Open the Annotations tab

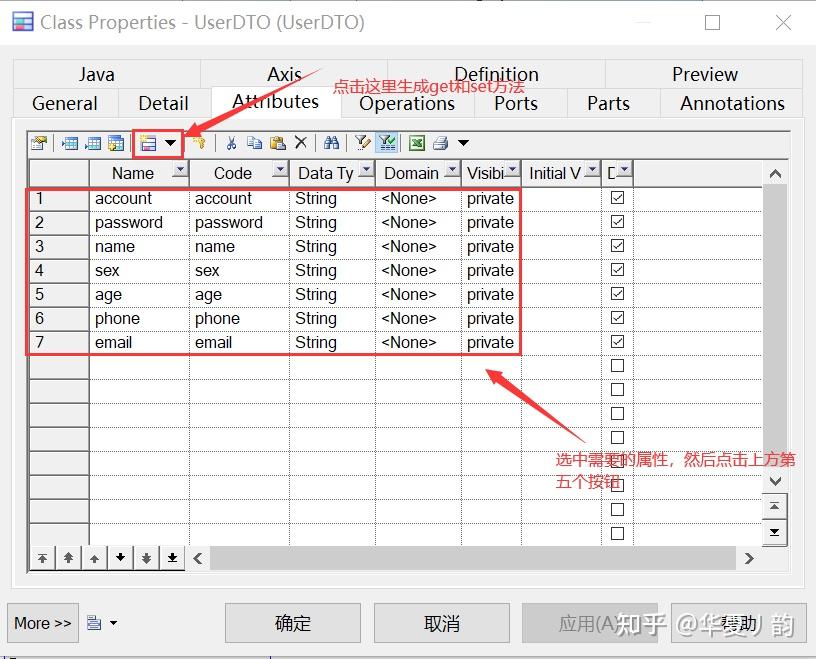(x=731, y=103)
